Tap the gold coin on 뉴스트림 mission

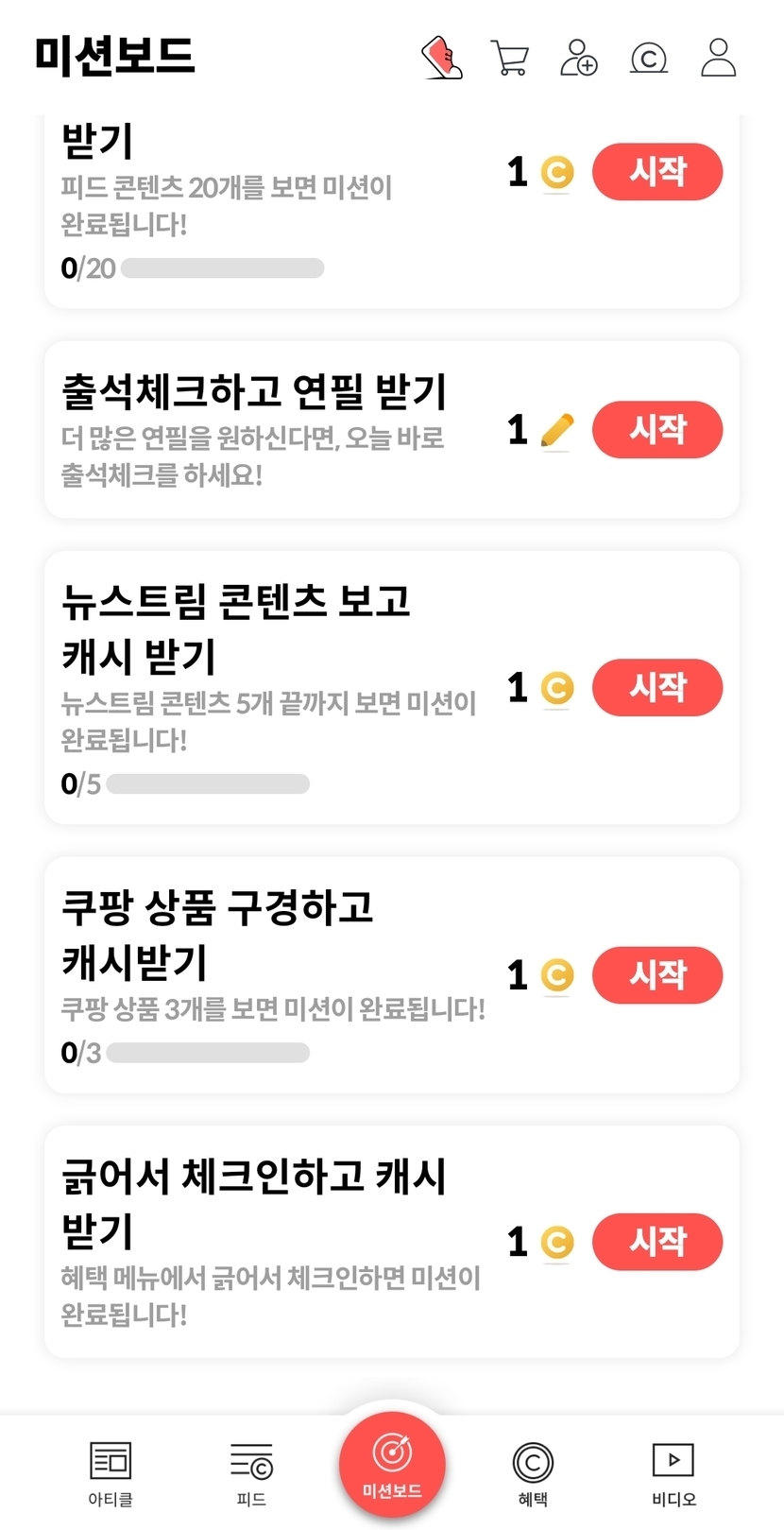557,688
